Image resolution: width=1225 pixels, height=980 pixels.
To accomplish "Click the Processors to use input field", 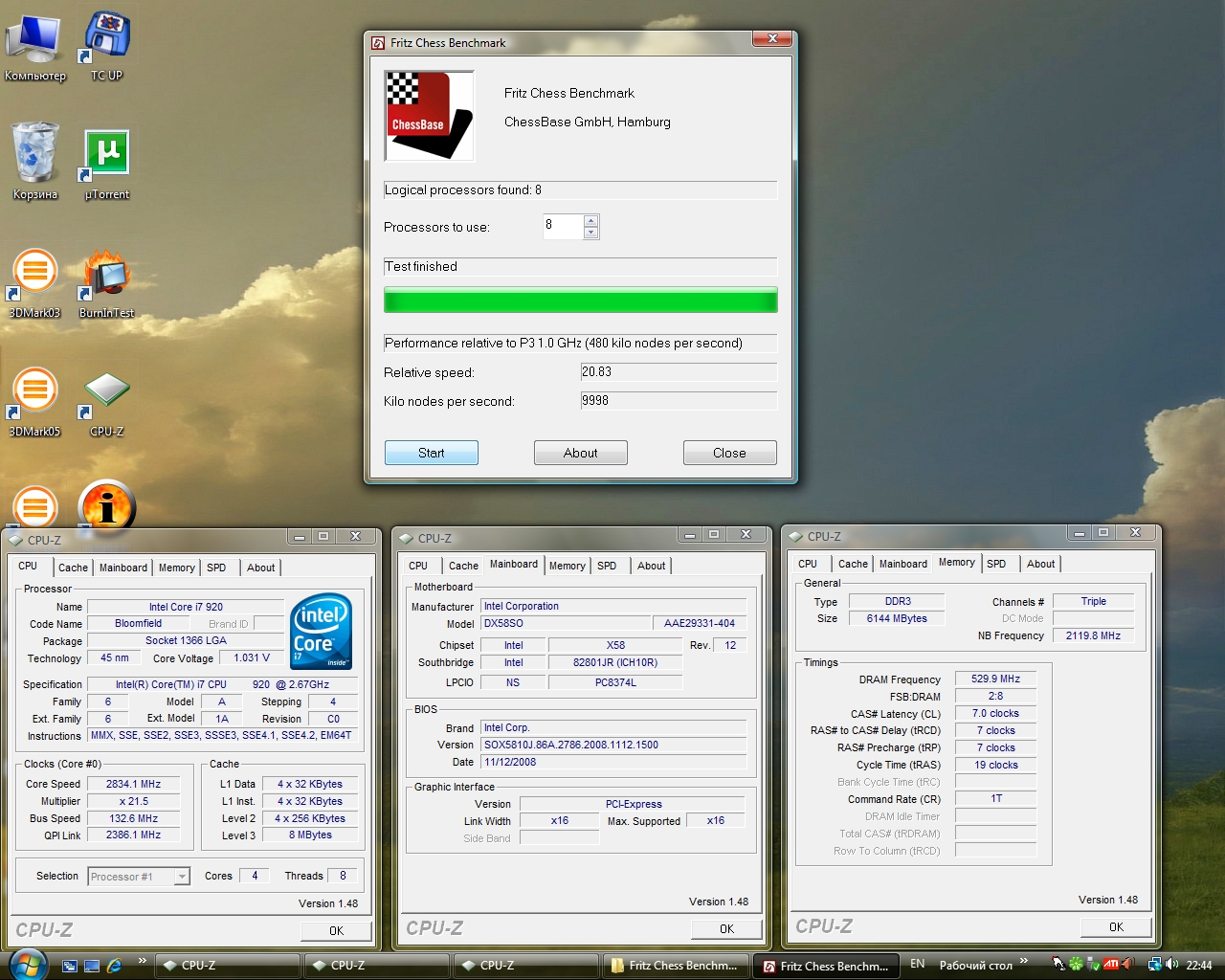I will pos(563,226).
